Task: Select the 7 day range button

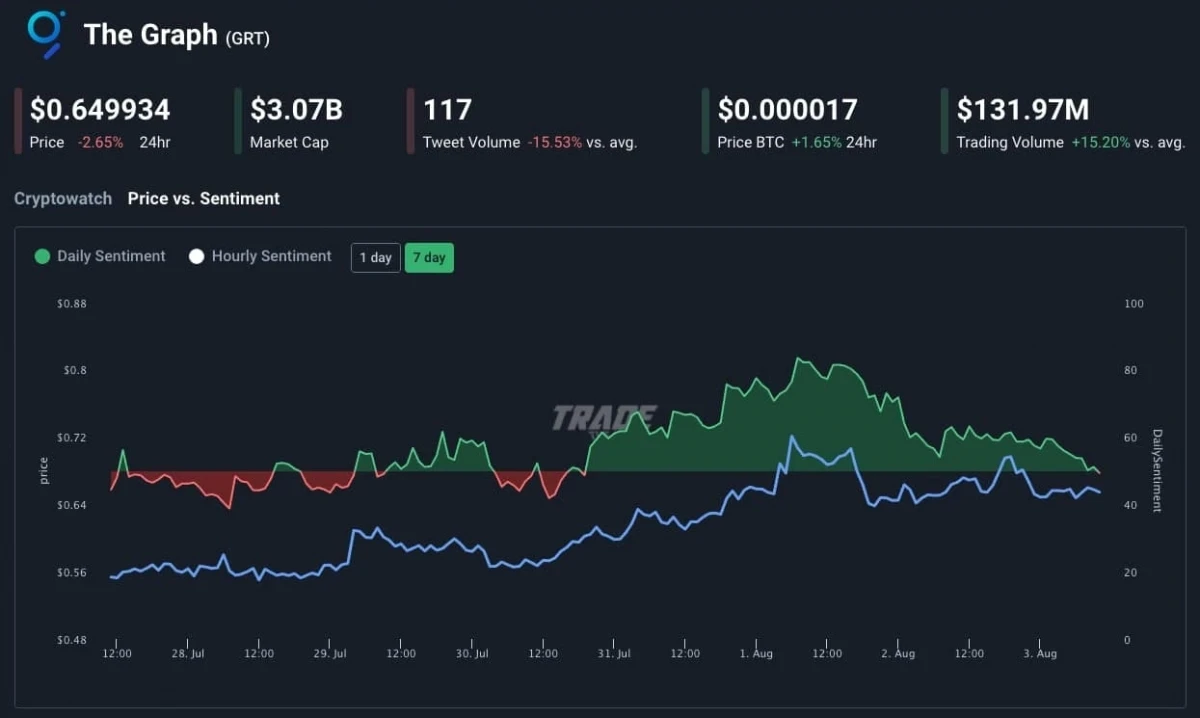Action: coord(429,257)
